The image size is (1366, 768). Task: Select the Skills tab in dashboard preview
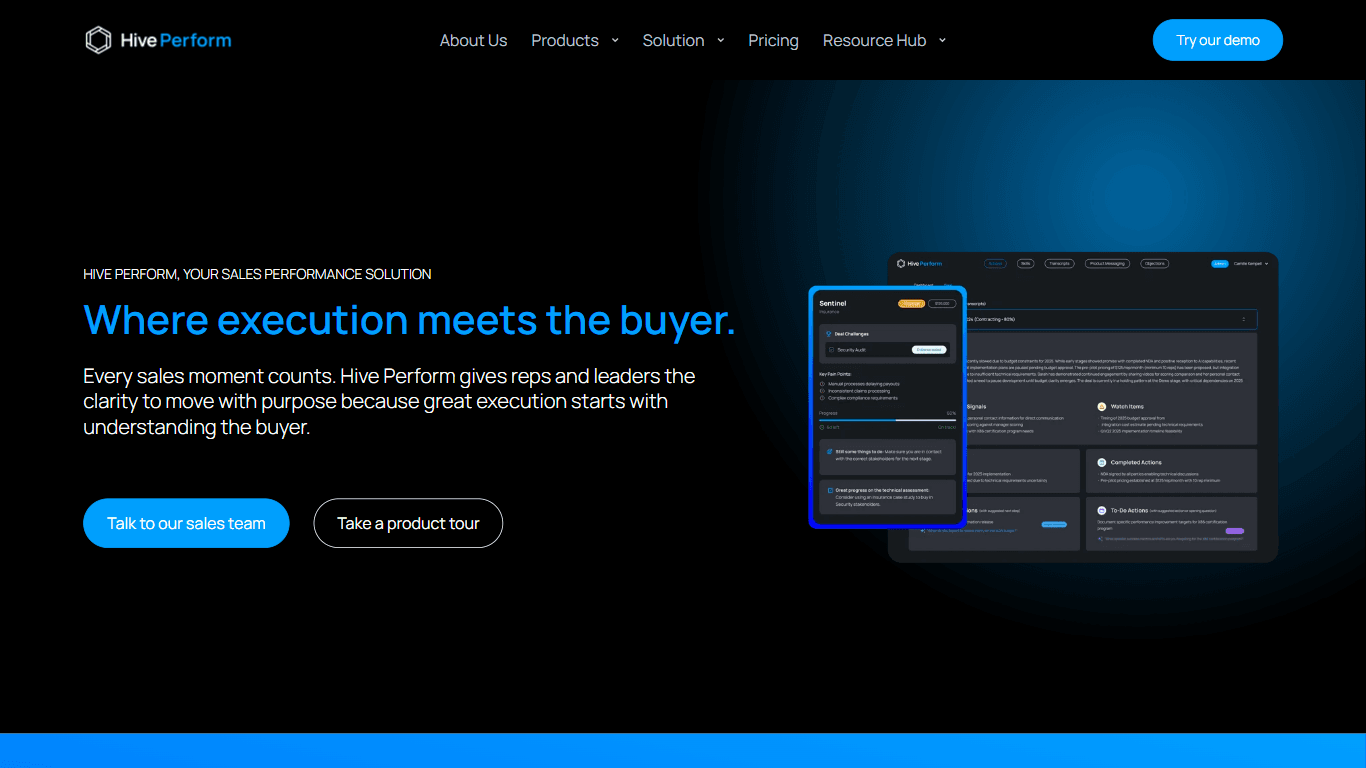point(1025,264)
